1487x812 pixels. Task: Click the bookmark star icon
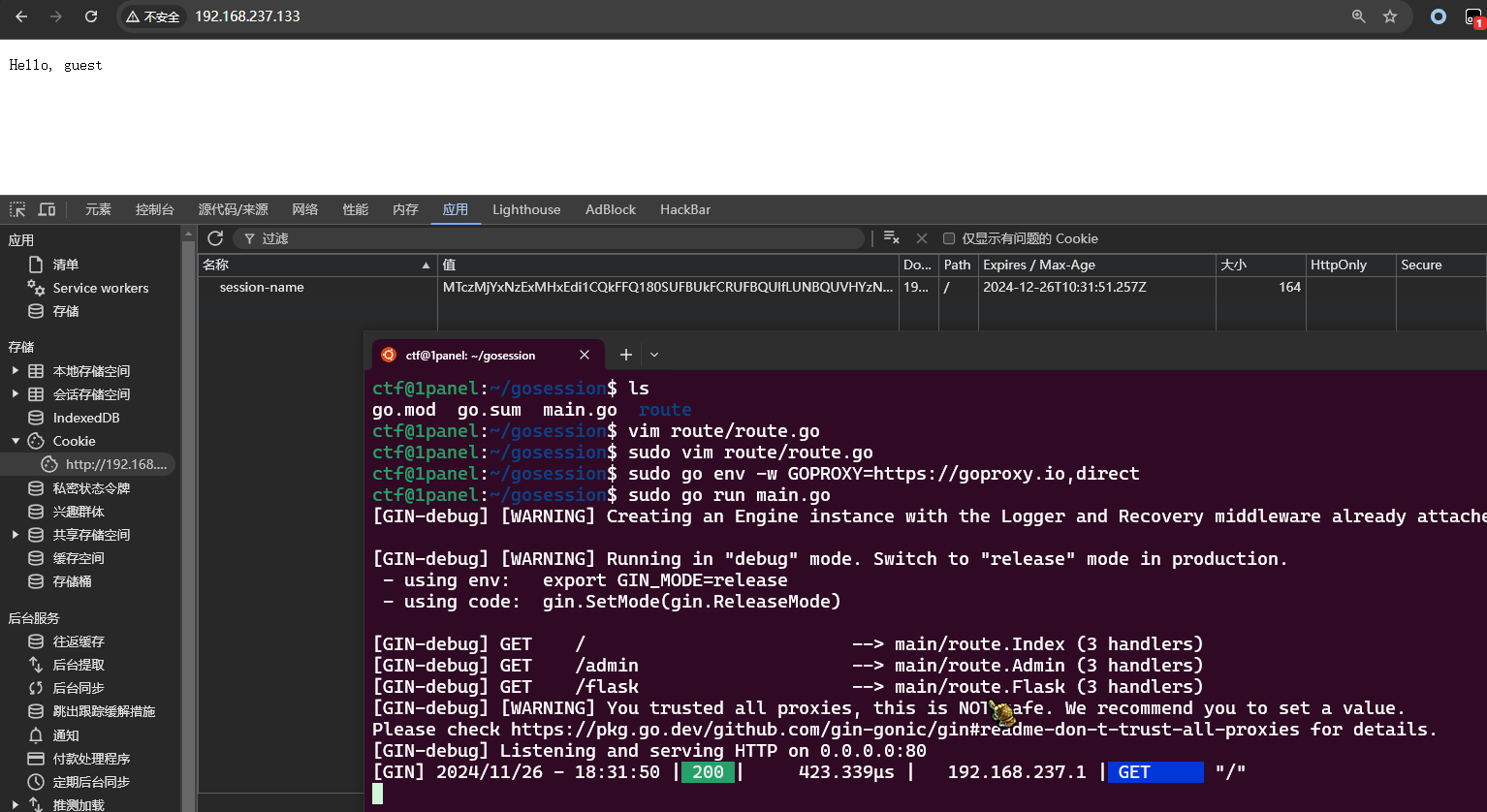[x=1390, y=16]
